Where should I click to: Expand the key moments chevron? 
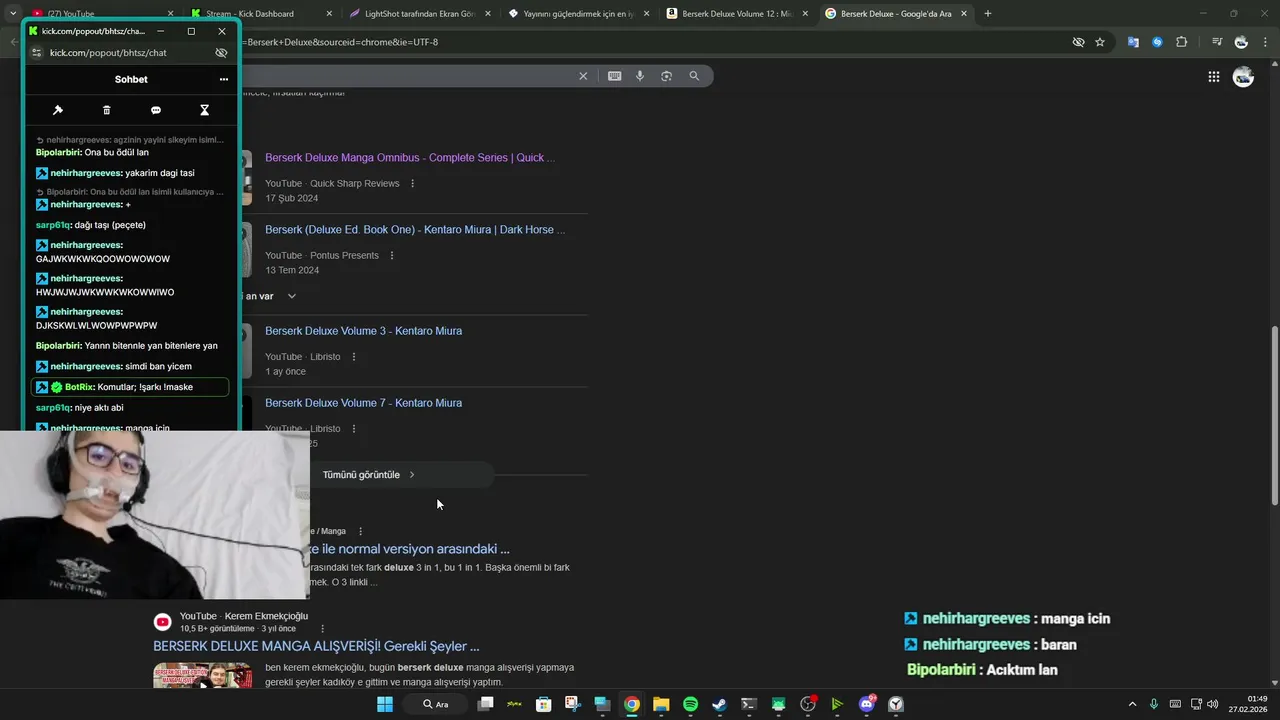(292, 296)
